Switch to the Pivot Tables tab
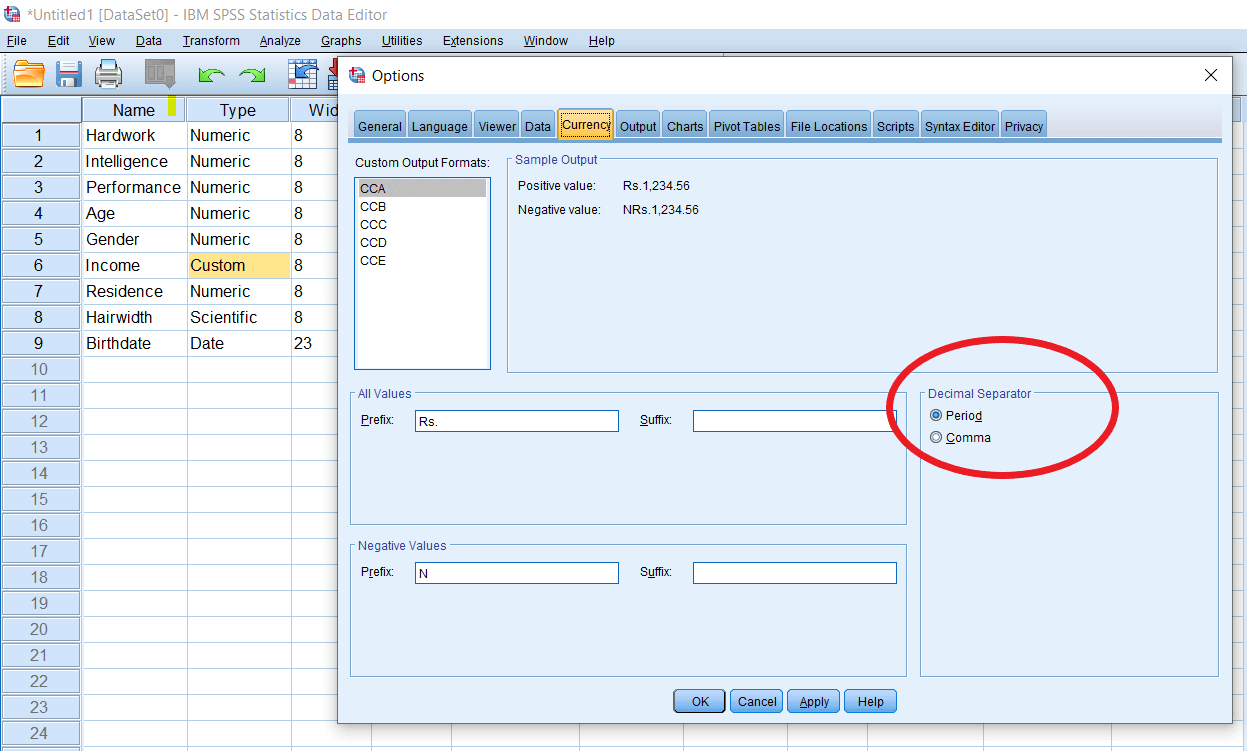The height and width of the screenshot is (751, 1247). [746, 127]
